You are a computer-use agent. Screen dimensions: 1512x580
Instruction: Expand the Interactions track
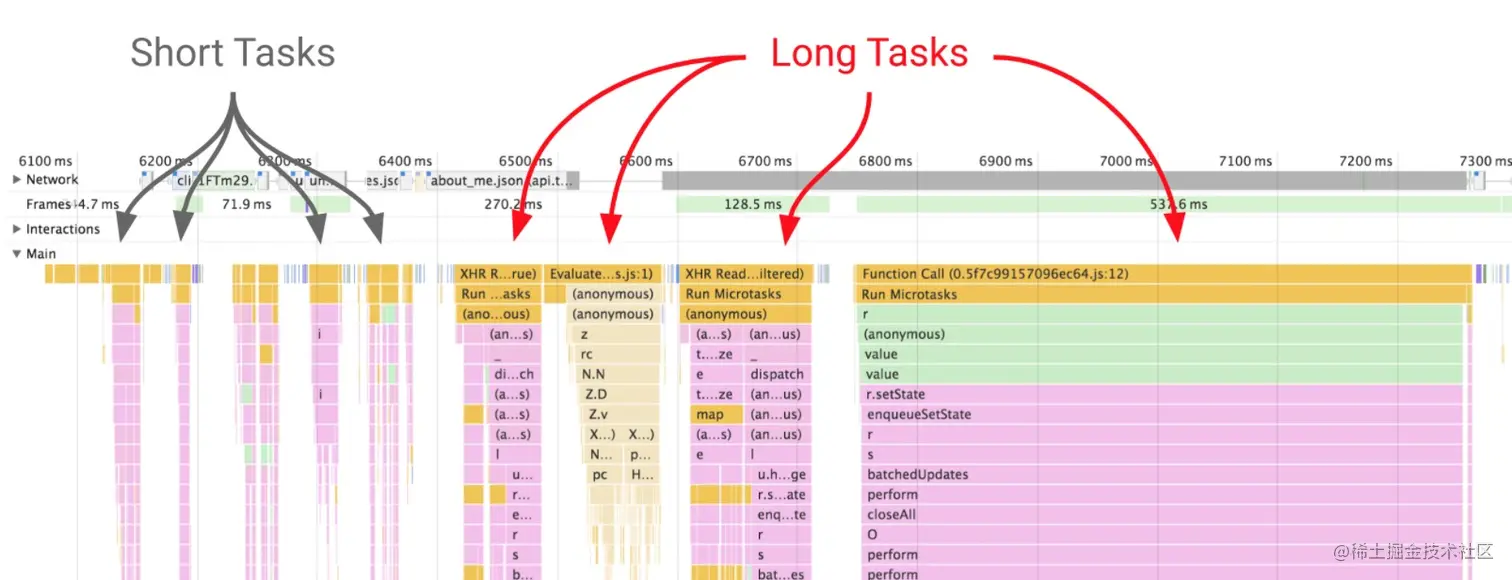pyautogui.click(x=16, y=229)
